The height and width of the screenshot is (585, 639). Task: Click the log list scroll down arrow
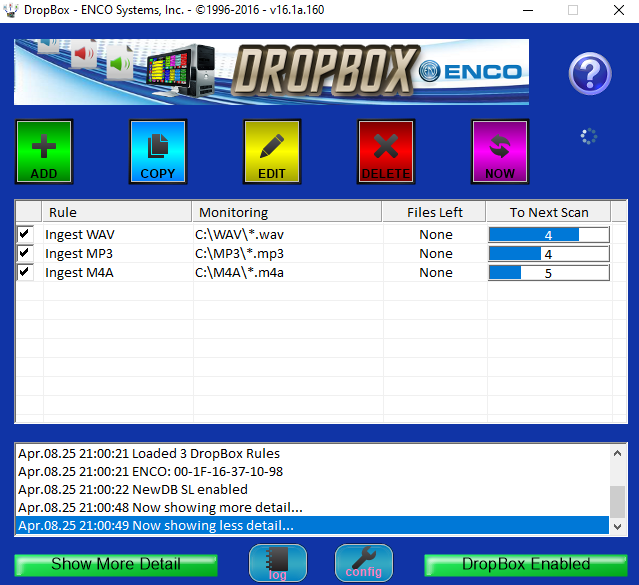pos(617,527)
